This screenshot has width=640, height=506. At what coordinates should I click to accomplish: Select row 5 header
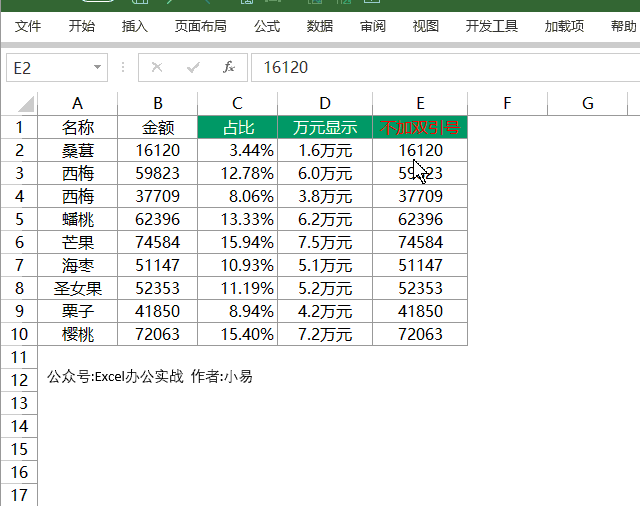[x=19, y=219]
